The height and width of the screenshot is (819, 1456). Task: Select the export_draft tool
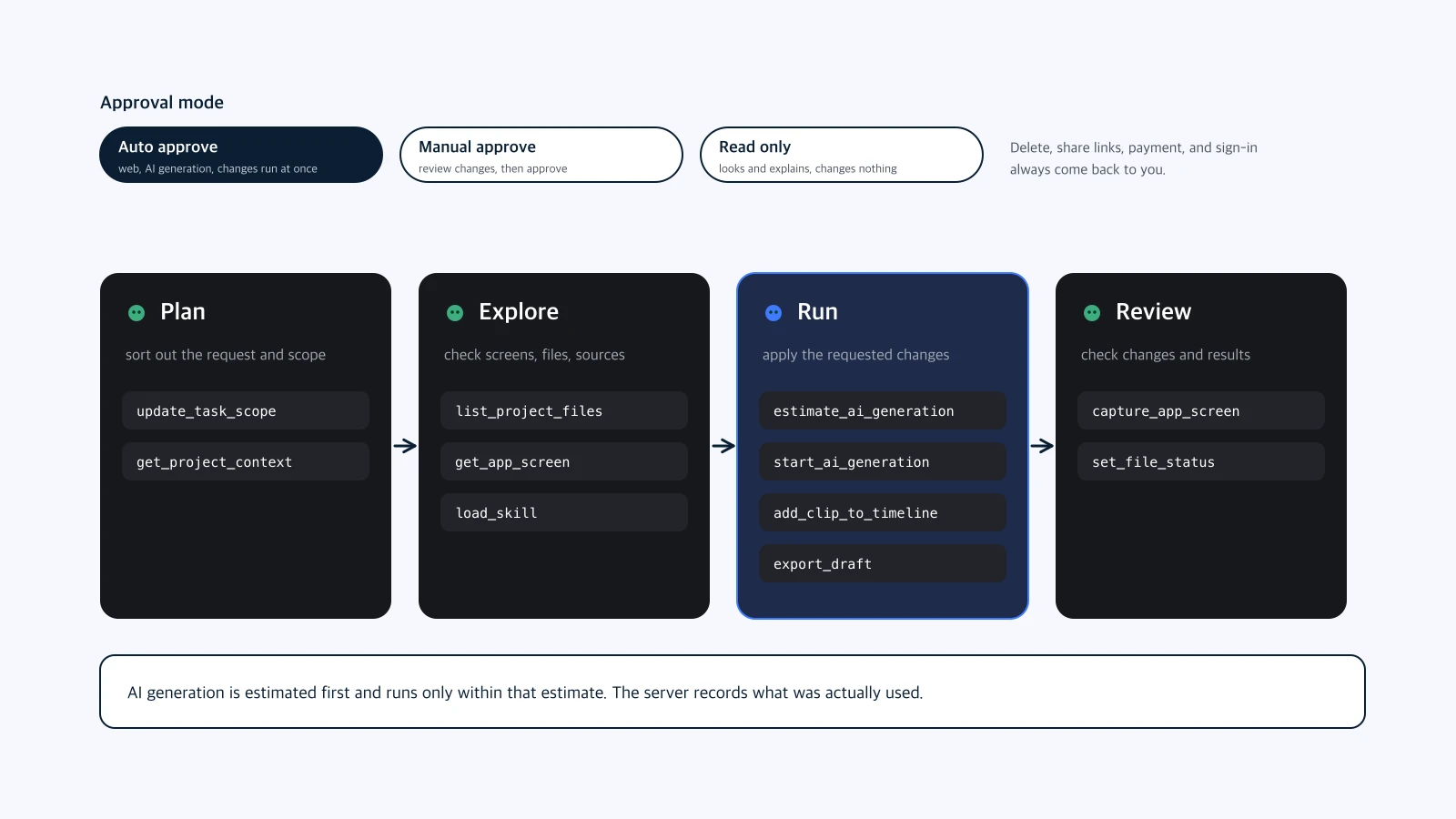tap(883, 563)
